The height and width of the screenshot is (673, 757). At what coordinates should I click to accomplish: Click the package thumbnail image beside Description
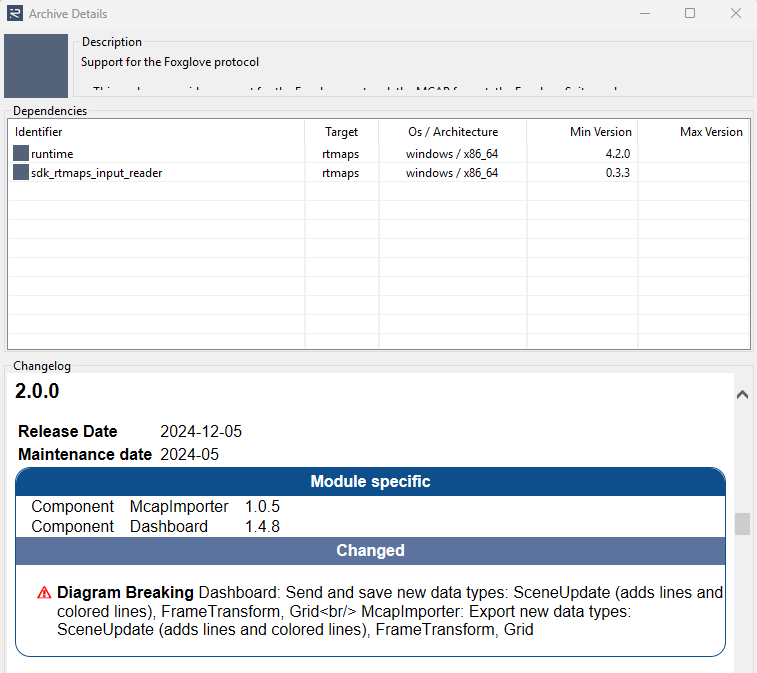click(36, 66)
